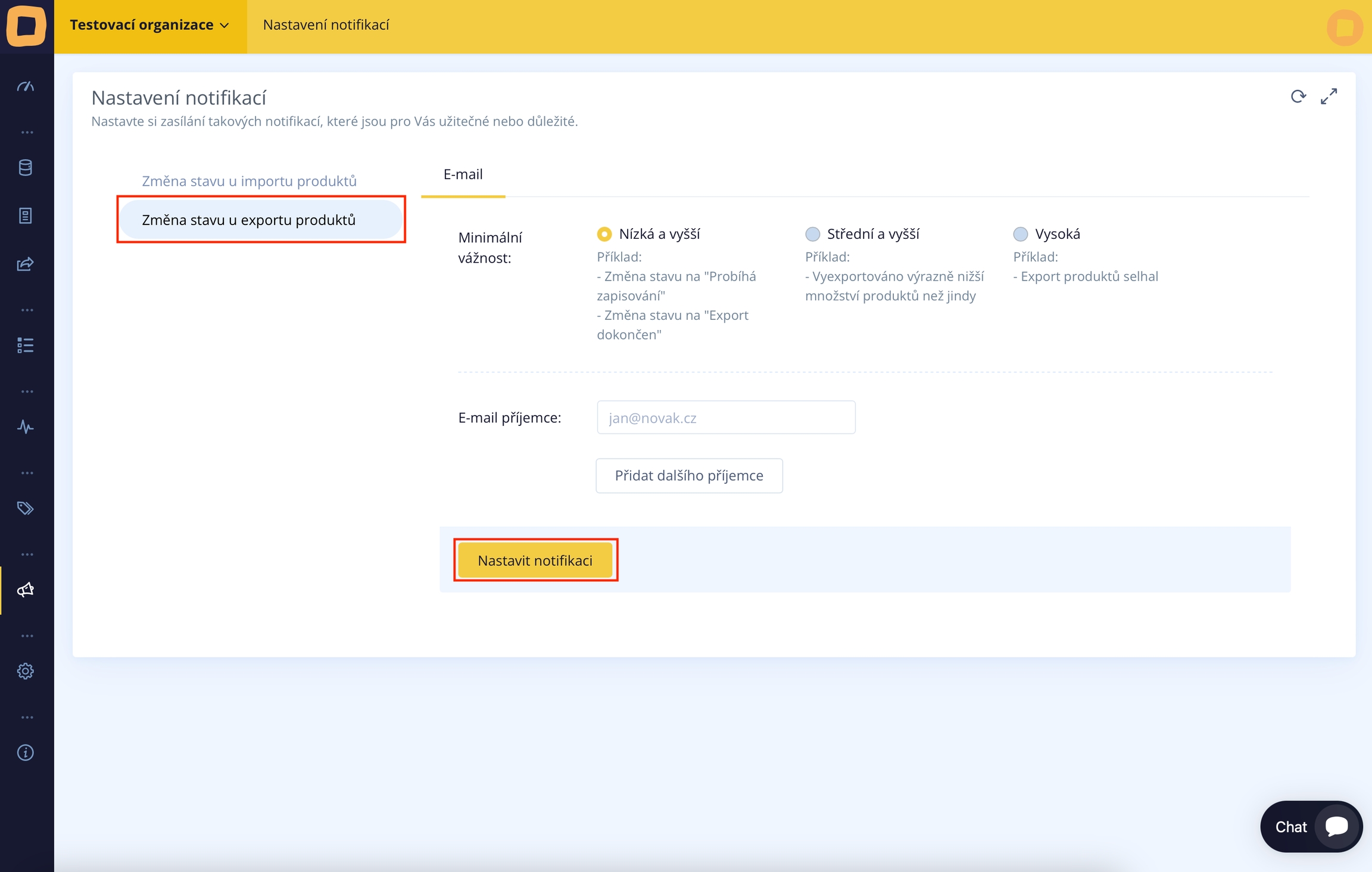This screenshot has width=1372, height=872.
Task: Open the Testovací organizace dropdown
Action: 149,25
